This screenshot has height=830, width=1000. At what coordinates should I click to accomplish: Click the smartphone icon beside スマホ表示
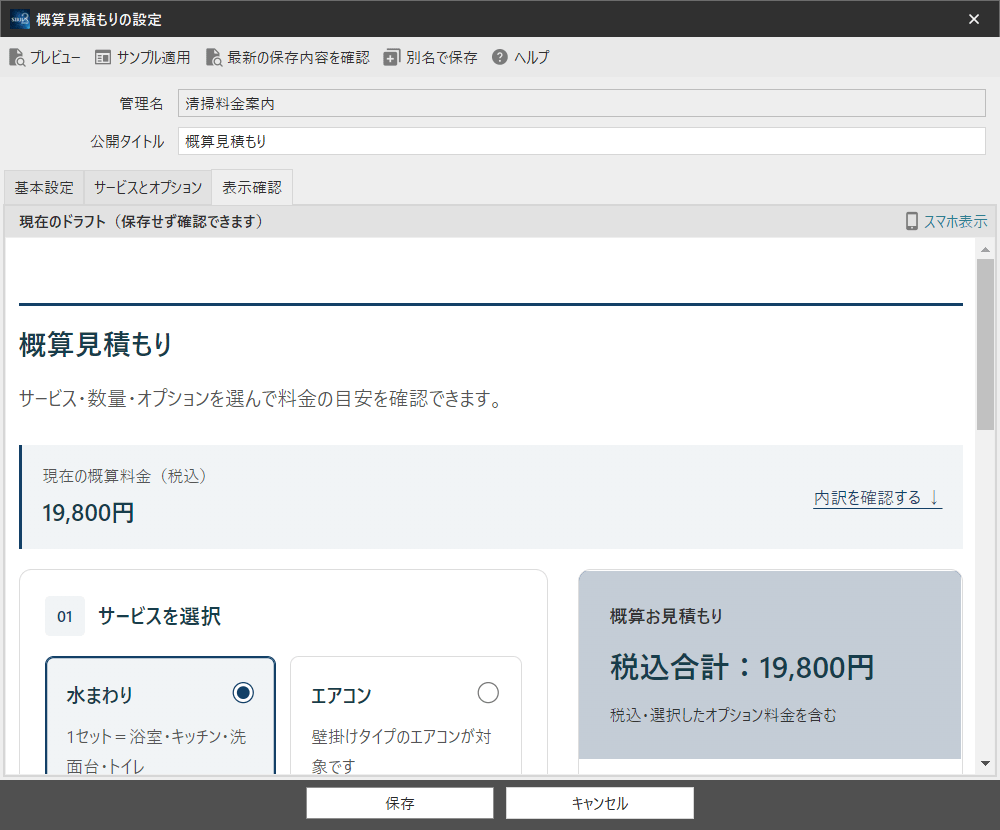pos(912,221)
